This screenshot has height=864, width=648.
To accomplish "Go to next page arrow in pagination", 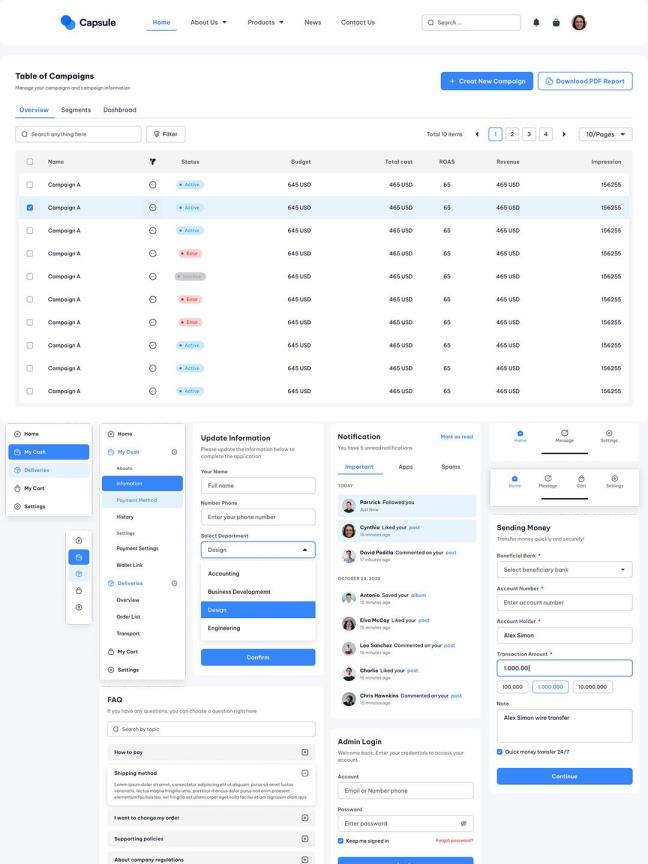I will click(564, 134).
